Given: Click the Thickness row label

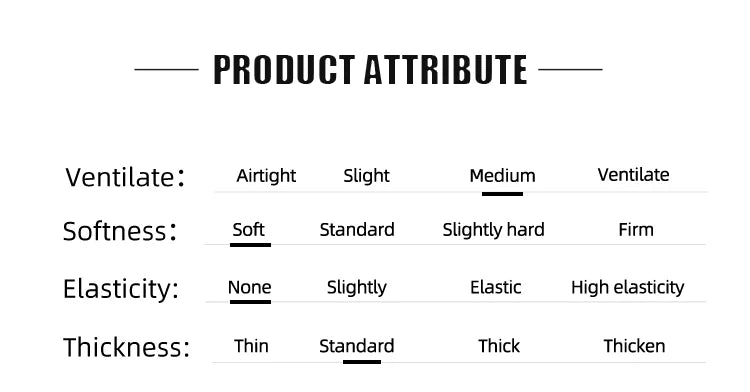Looking at the screenshot, I should click(x=126, y=347).
